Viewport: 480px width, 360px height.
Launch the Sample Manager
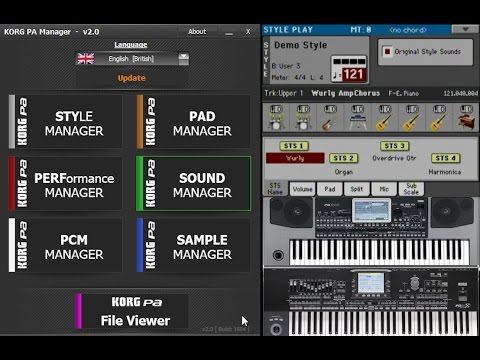194,245
